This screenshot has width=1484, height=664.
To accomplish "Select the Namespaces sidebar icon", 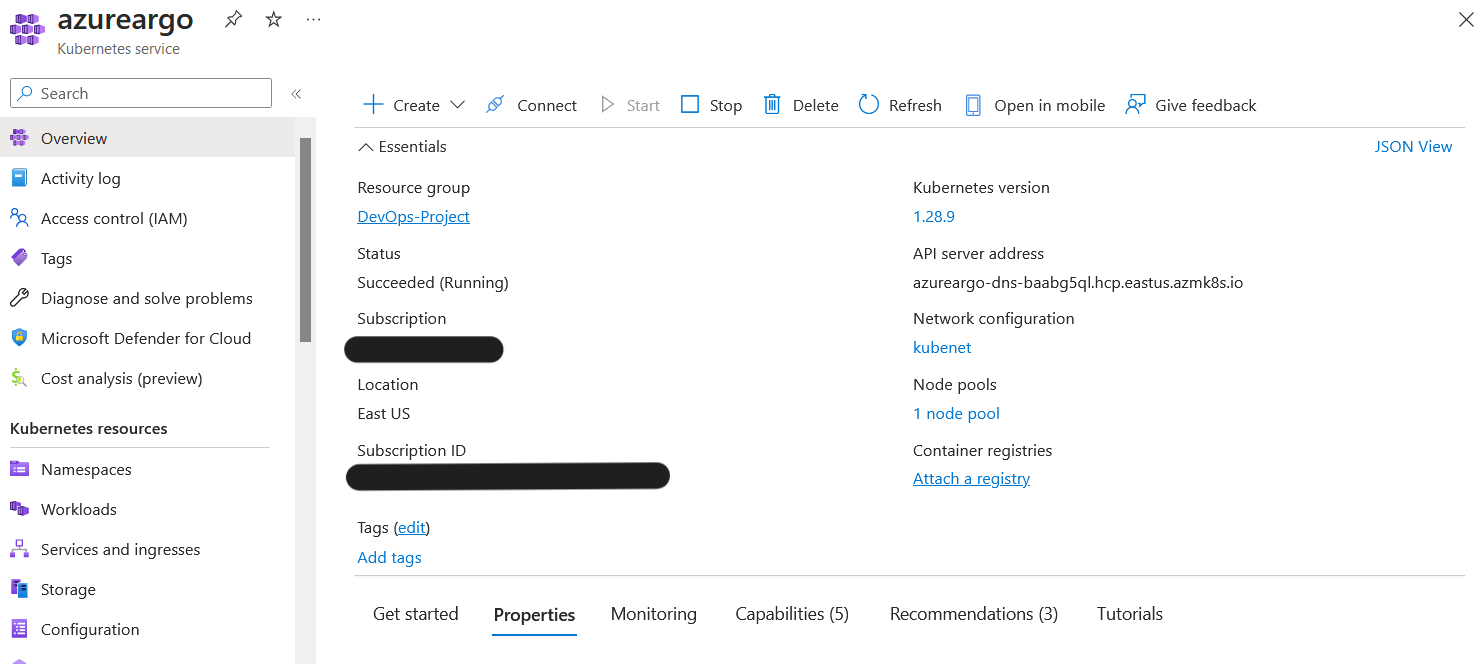I will (20, 469).
